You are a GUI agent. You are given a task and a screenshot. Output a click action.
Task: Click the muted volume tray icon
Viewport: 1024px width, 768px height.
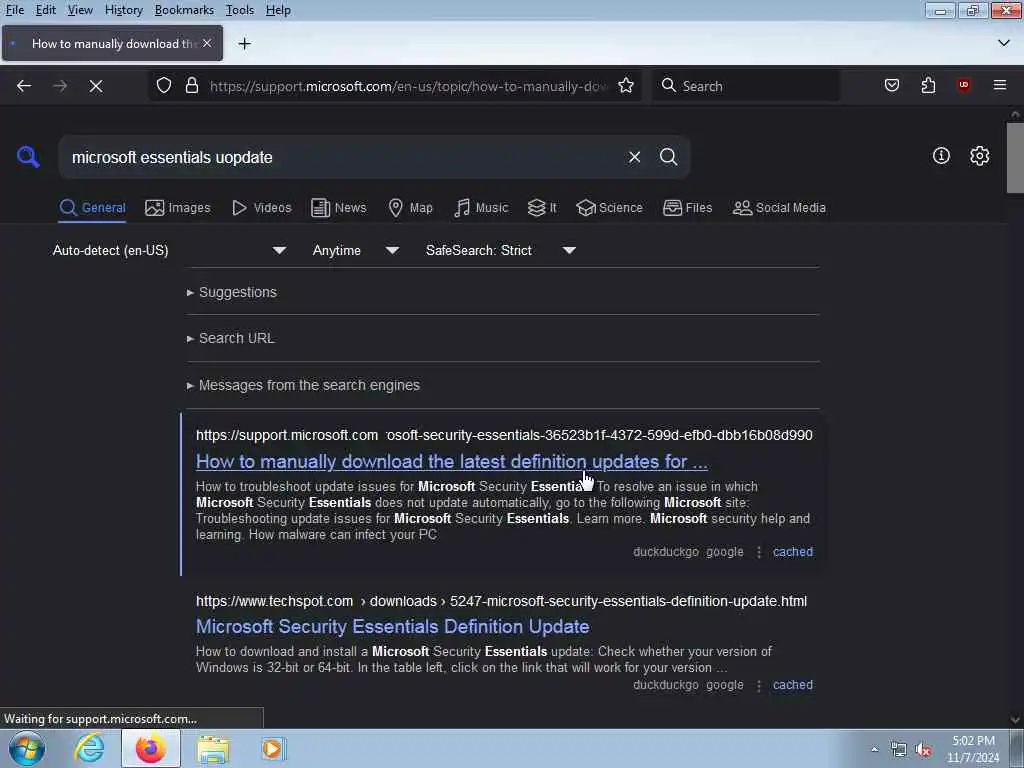point(923,750)
